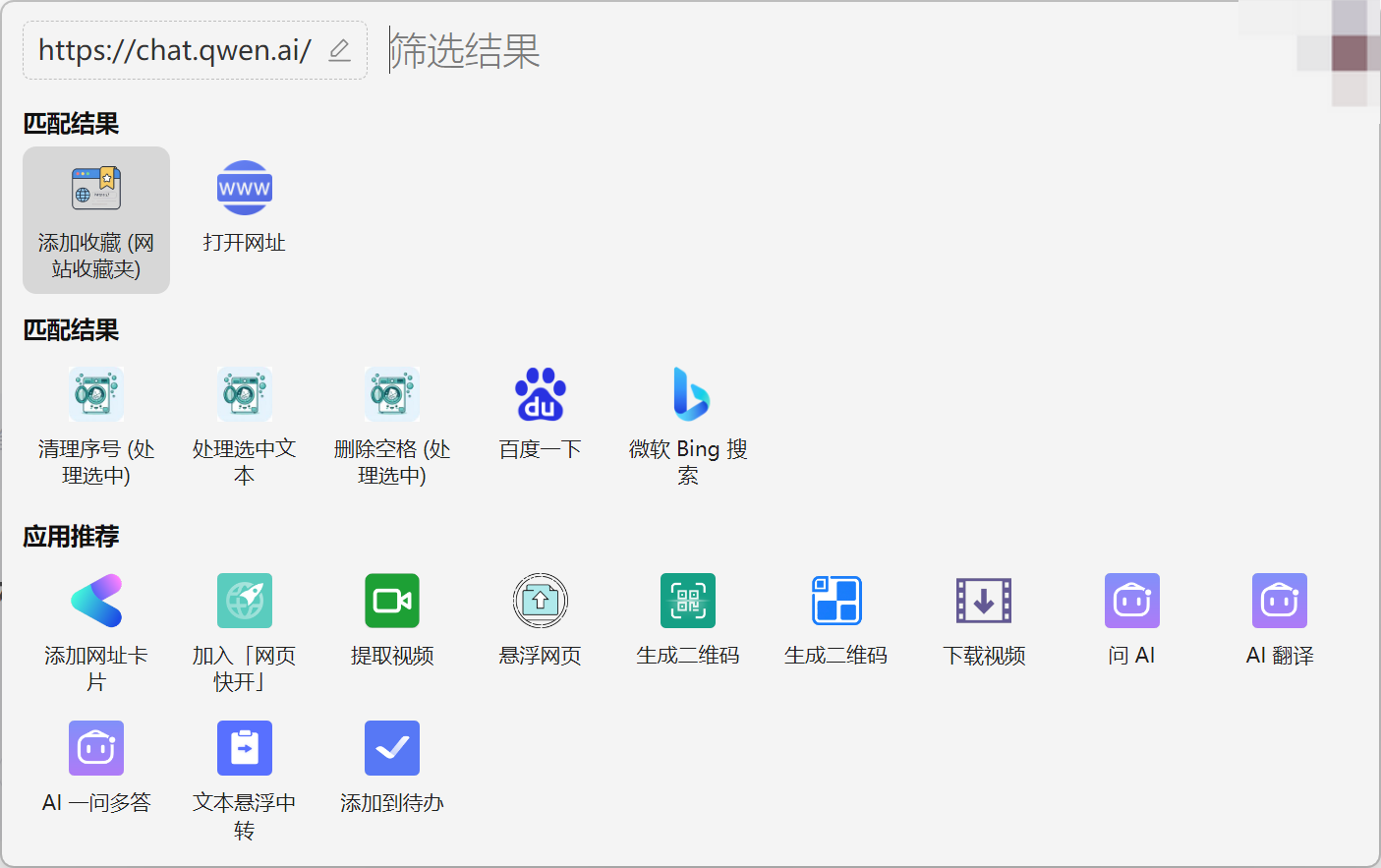This screenshot has width=1381, height=868.
Task: Click the 添加到待办 checkmark app
Action: coord(392,768)
